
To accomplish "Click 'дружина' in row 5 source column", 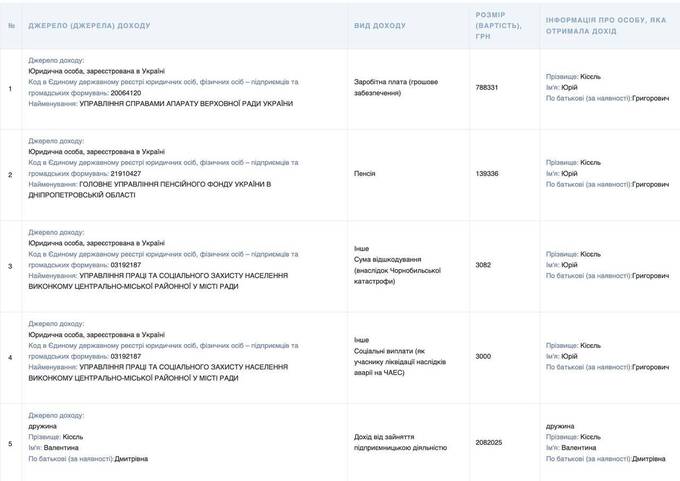I will (x=42, y=426).
